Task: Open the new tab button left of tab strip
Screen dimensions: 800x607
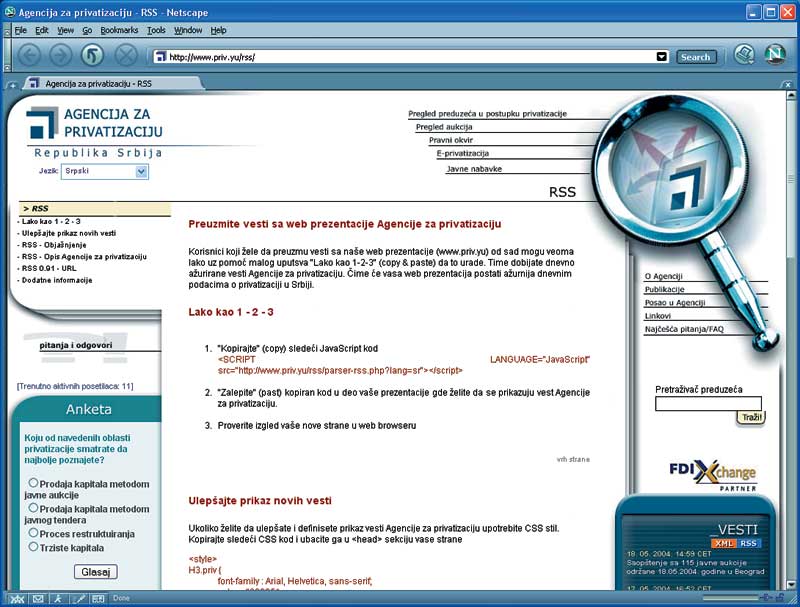Action: pos(12,85)
